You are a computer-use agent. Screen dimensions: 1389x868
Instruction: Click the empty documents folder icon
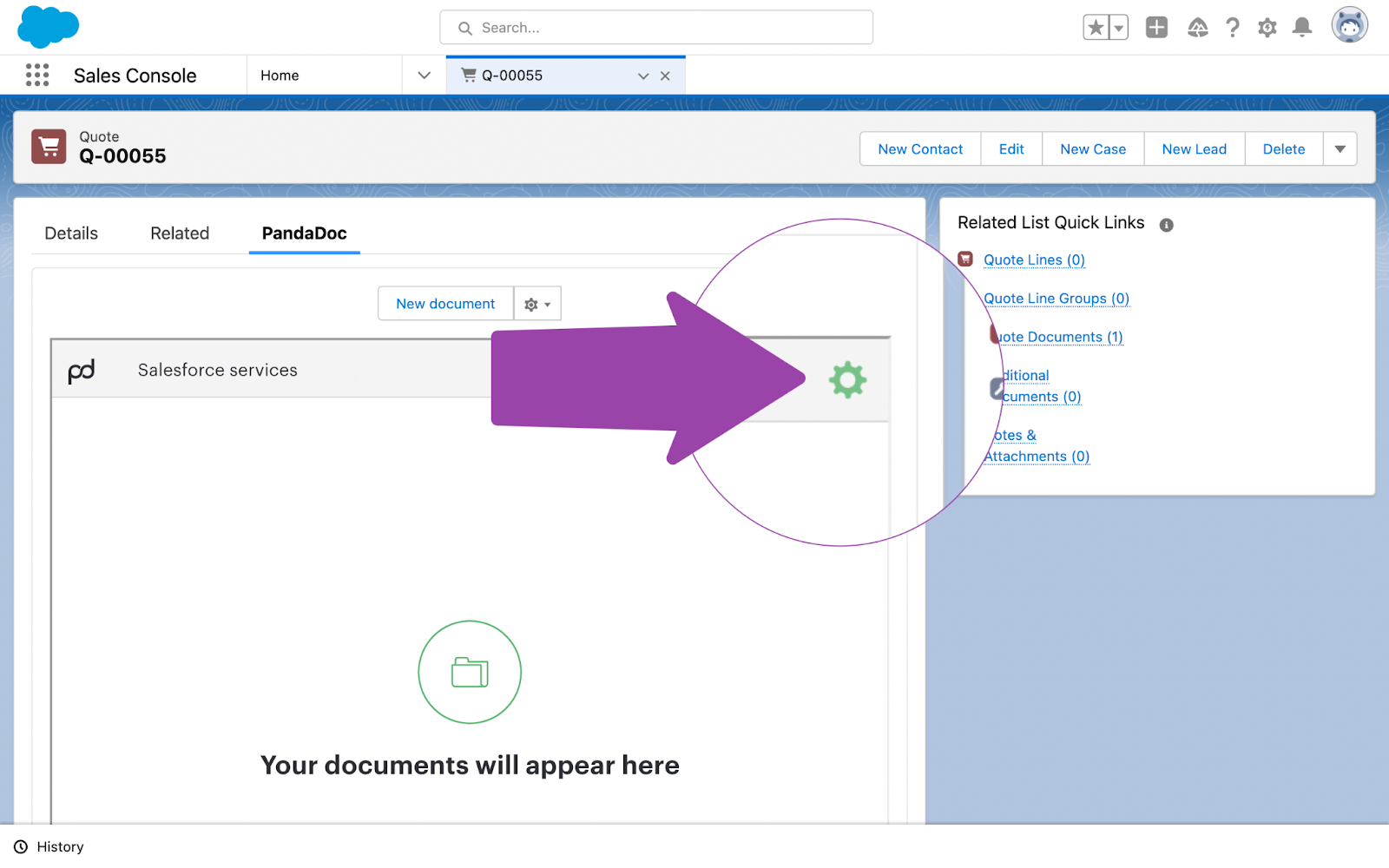coord(470,672)
